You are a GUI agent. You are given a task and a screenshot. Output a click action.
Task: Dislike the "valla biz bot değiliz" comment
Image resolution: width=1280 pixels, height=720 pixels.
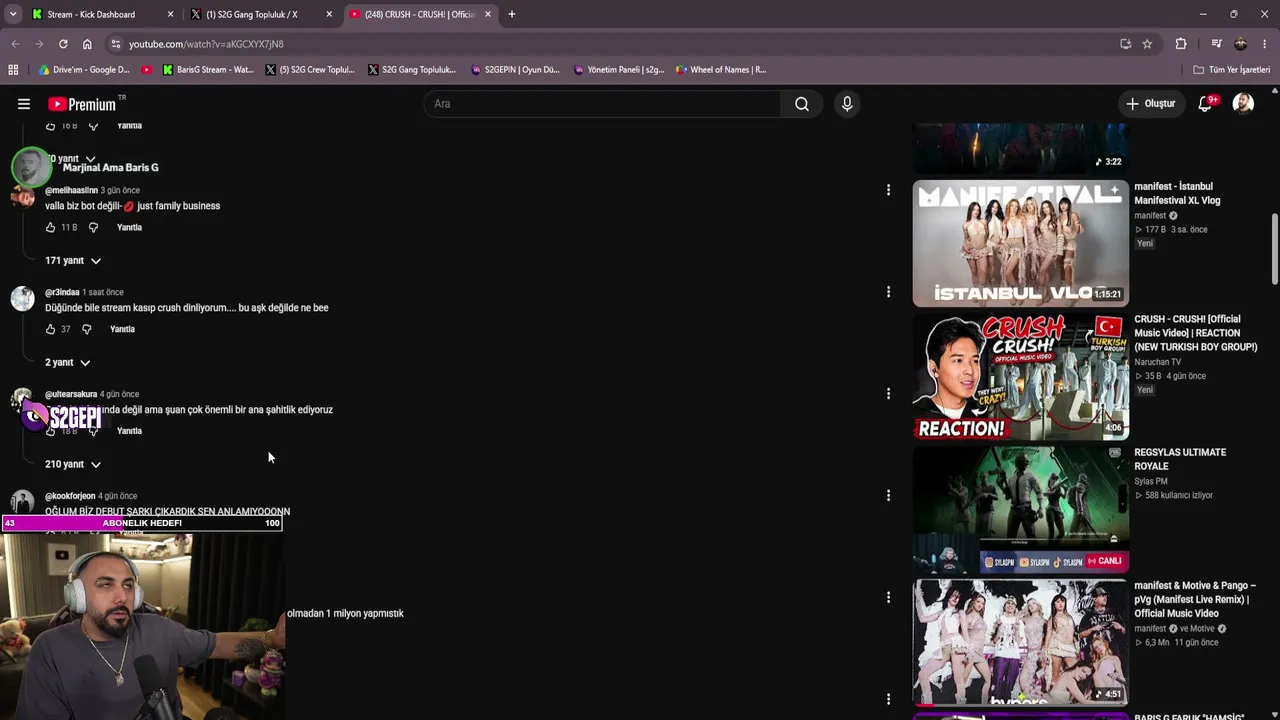coord(93,228)
